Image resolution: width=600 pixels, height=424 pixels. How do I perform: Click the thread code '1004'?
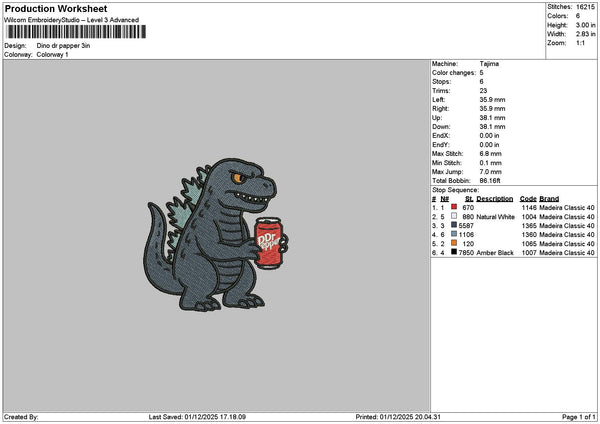point(529,217)
